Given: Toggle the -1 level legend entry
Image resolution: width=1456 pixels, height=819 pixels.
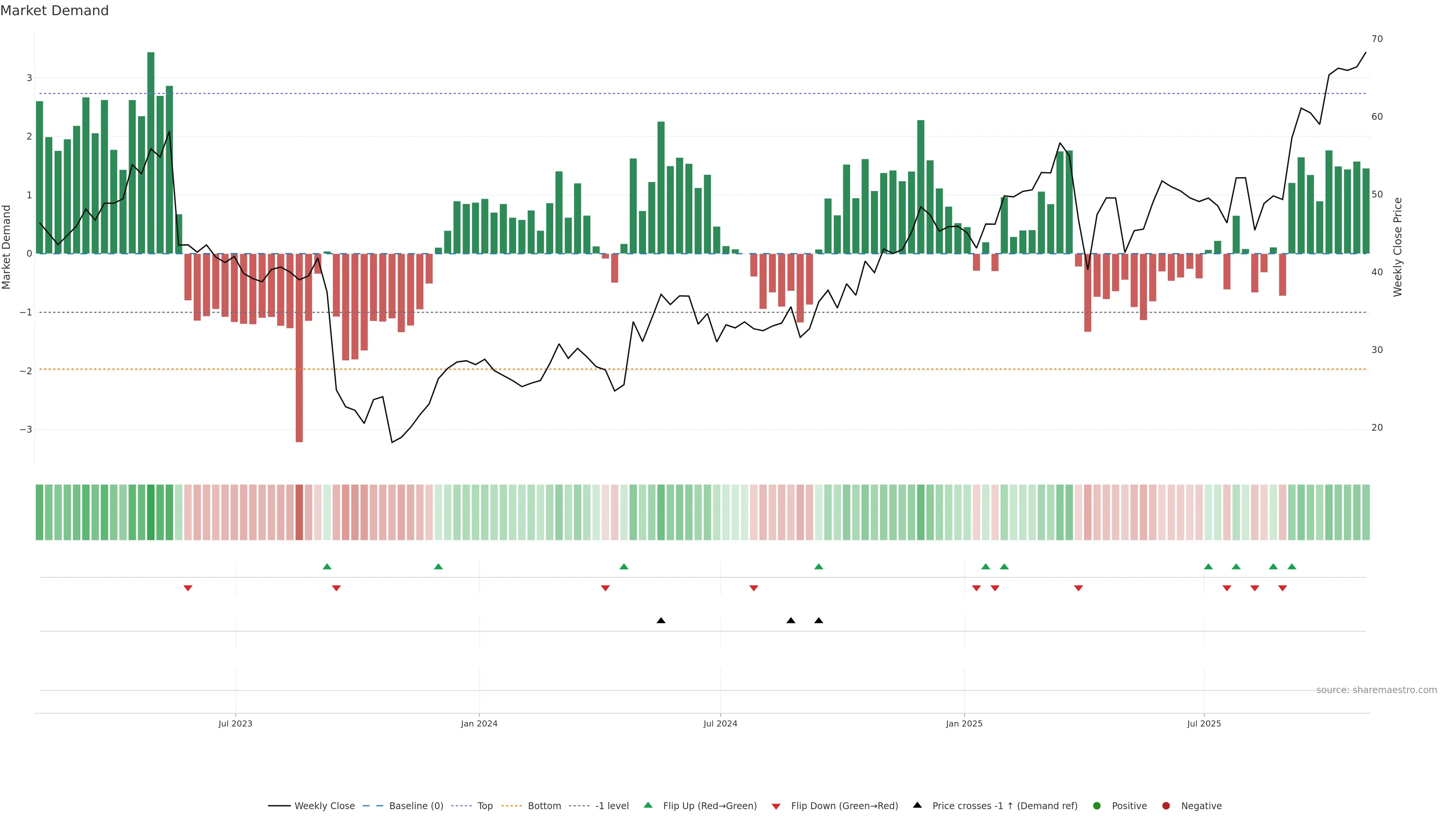Looking at the screenshot, I should pos(612,805).
